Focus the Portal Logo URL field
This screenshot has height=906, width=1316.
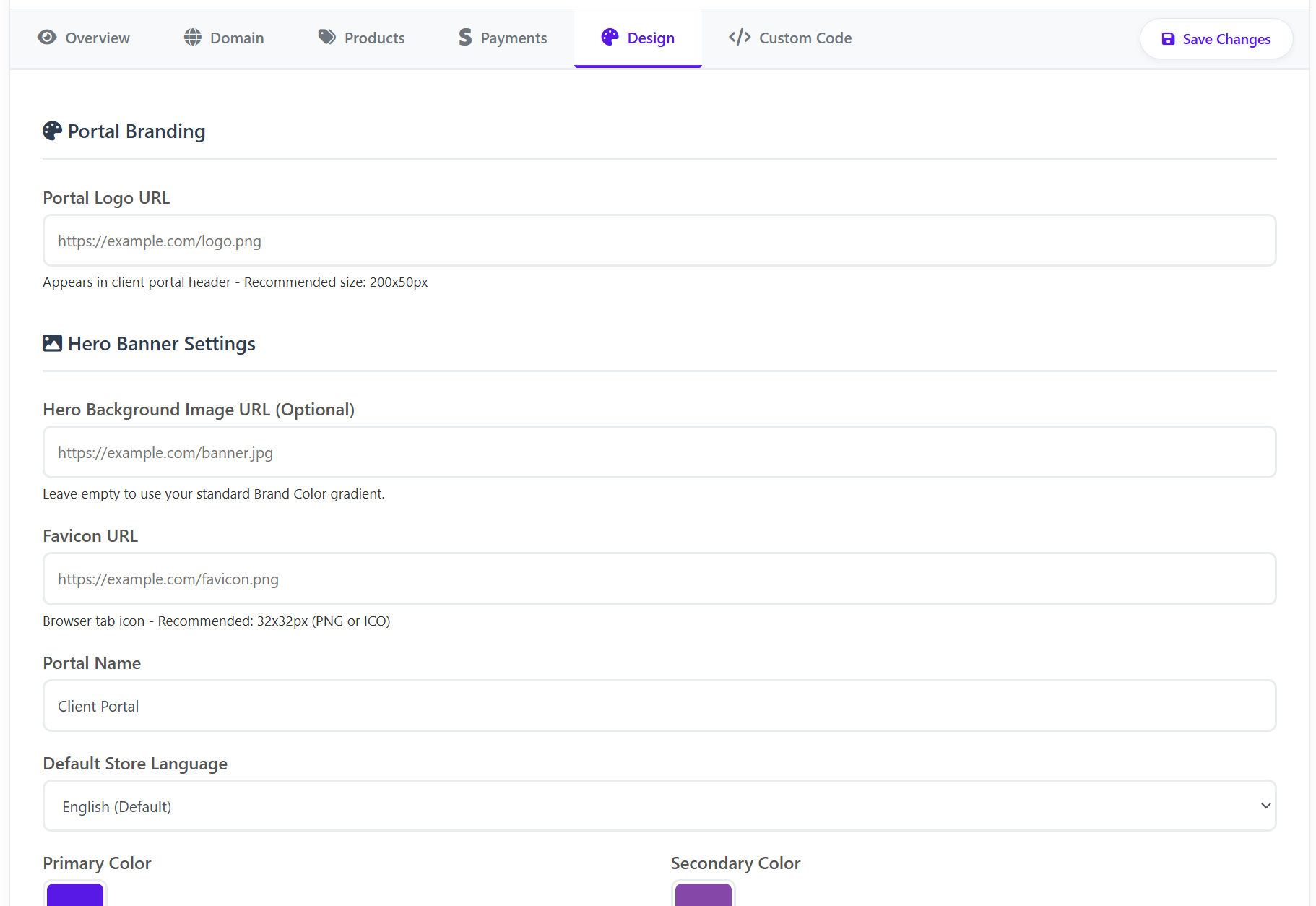click(x=659, y=241)
